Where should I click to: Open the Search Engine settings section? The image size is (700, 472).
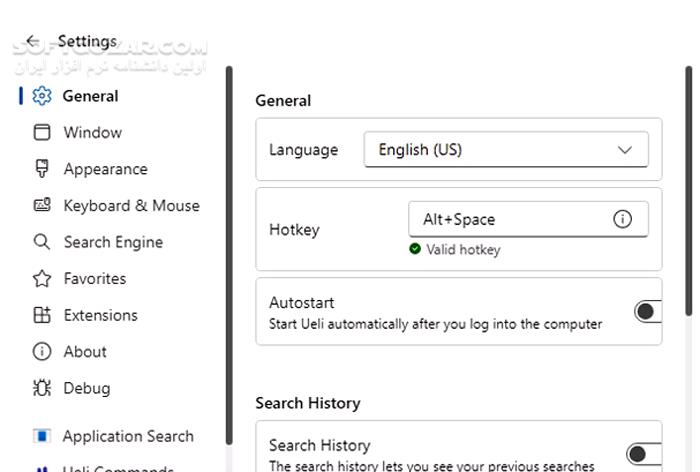[116, 242]
